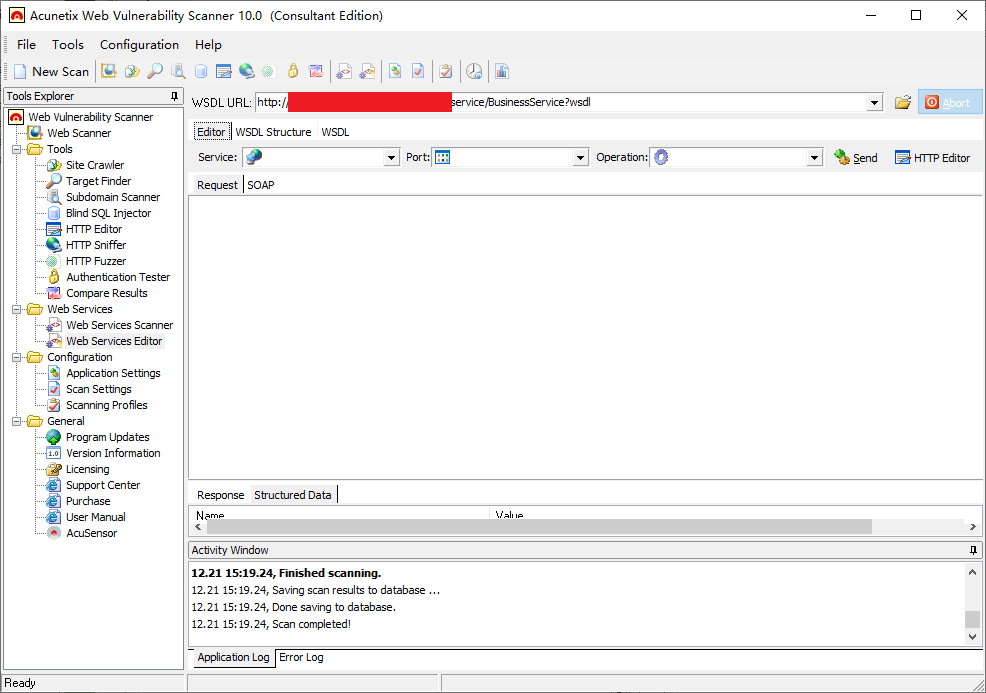Launch HTTP Sniffer from the toolbar

(x=246, y=71)
